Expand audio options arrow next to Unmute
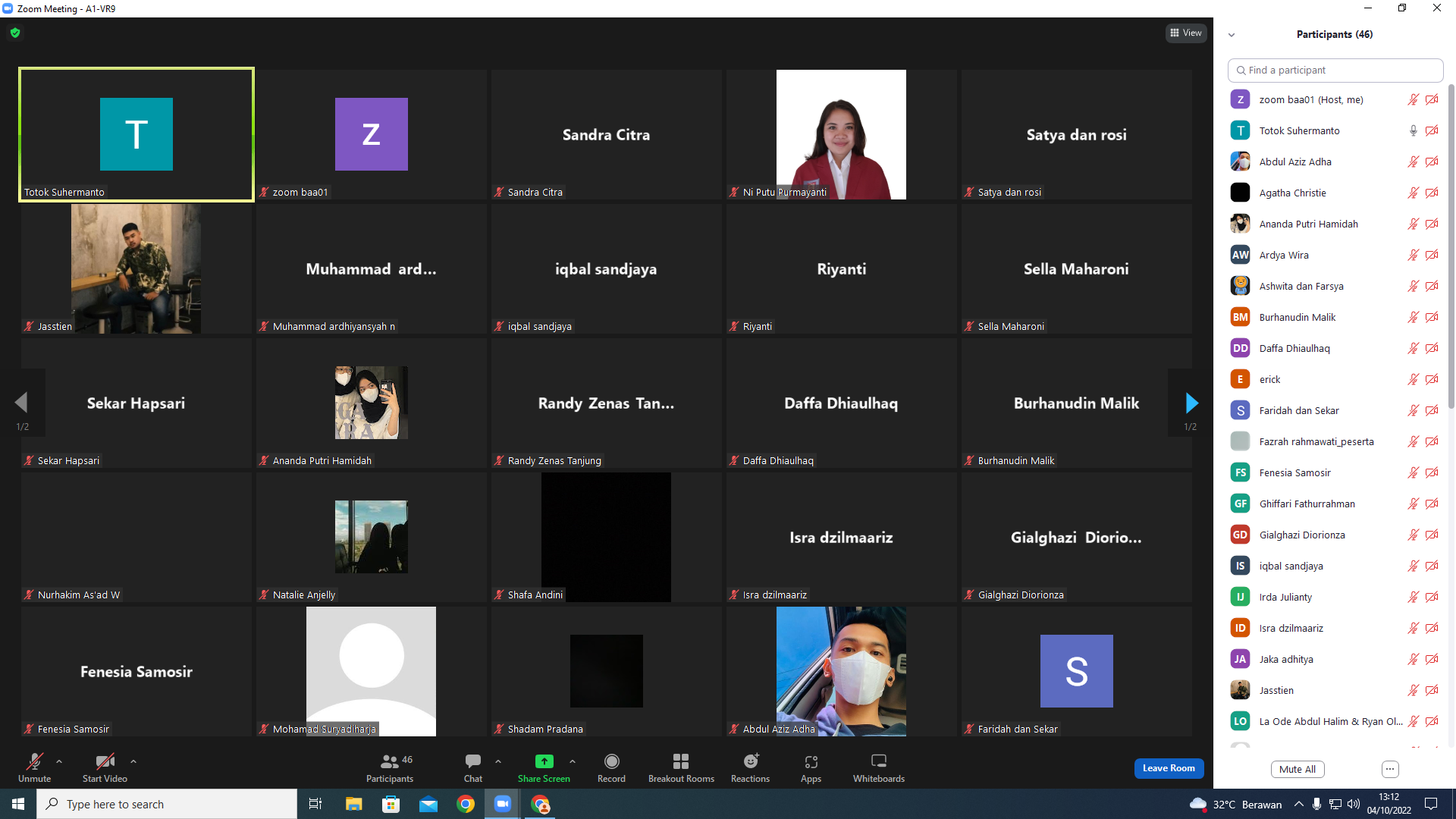 click(x=59, y=761)
